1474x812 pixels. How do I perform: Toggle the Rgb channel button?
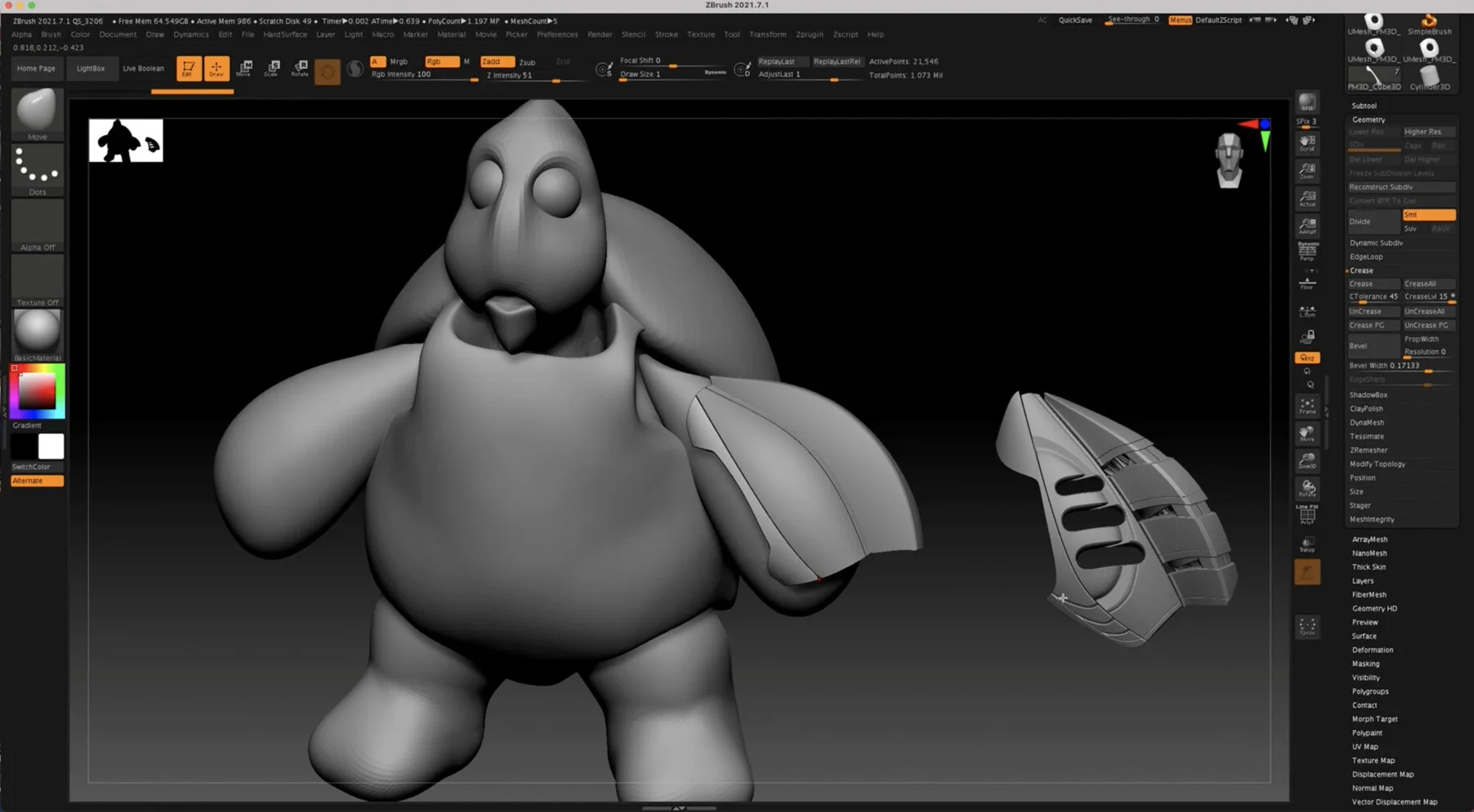[x=441, y=61]
